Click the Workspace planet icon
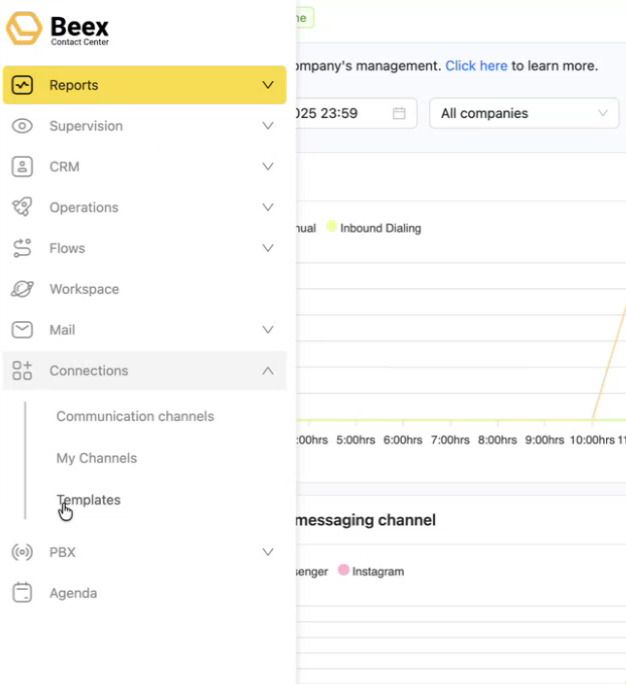This screenshot has height=684, width=626. [x=22, y=289]
